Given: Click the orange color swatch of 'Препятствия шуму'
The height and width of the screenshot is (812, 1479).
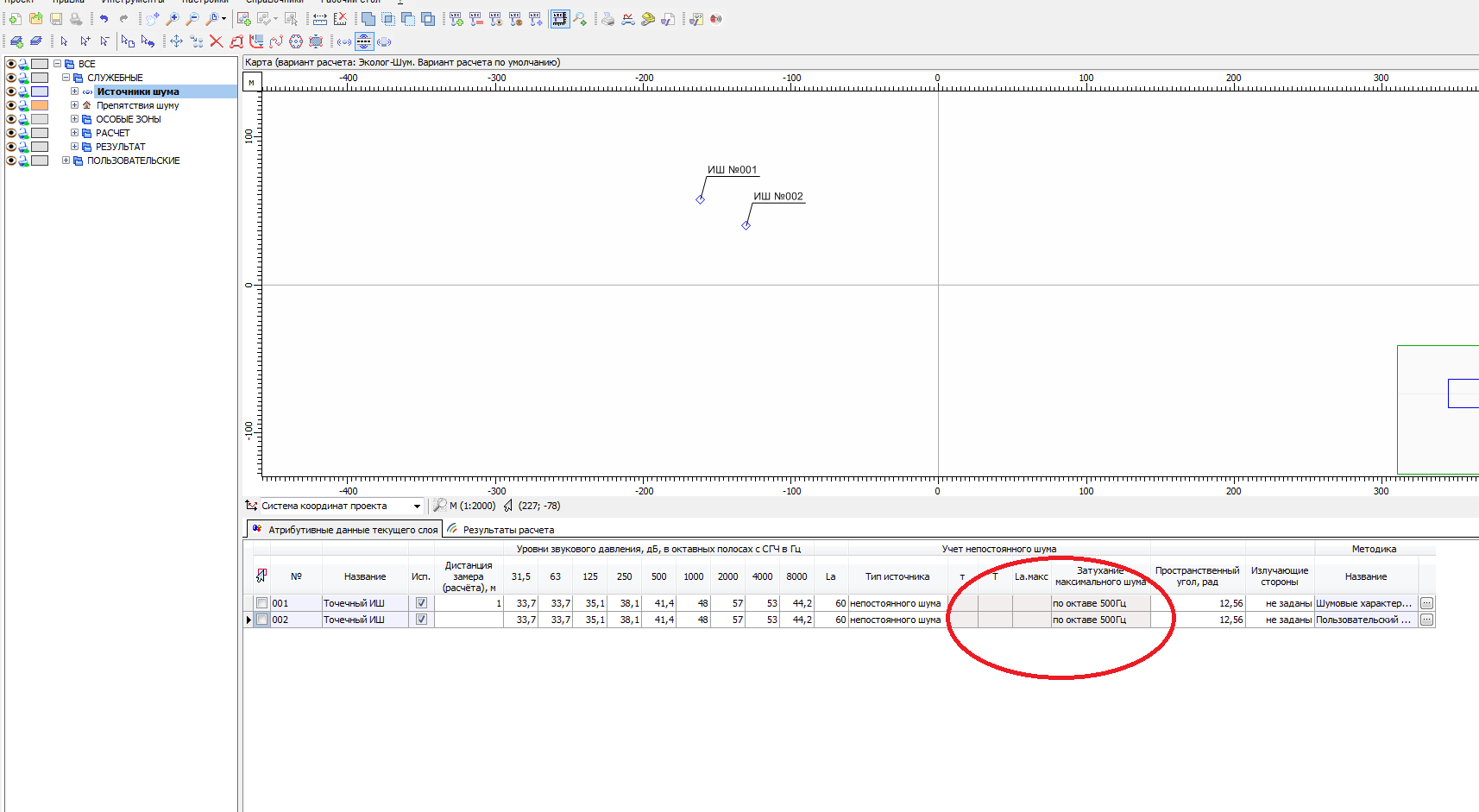Looking at the screenshot, I should click(40, 105).
